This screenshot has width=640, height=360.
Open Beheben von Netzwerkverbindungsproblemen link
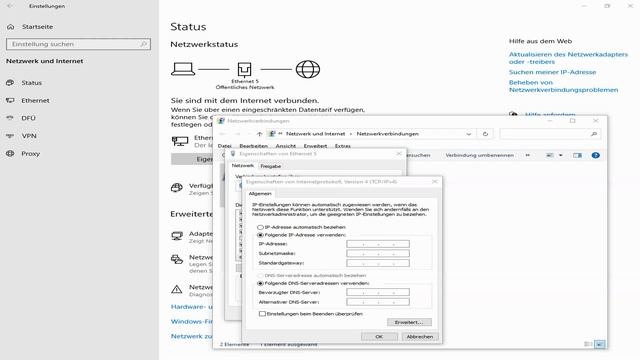click(563, 86)
